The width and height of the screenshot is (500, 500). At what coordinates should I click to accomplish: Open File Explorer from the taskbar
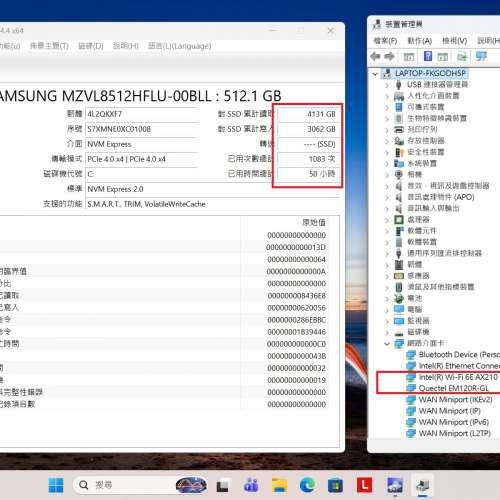(279, 485)
